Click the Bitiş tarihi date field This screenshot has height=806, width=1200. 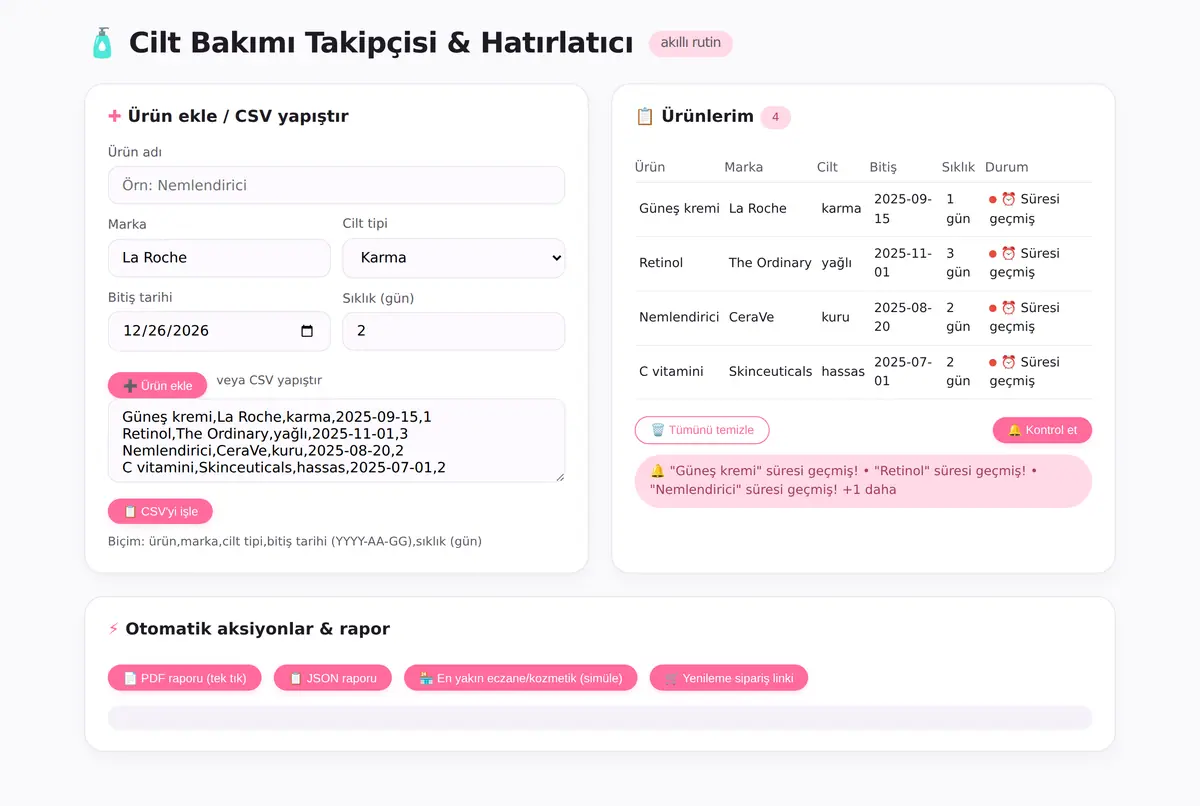[219, 331]
